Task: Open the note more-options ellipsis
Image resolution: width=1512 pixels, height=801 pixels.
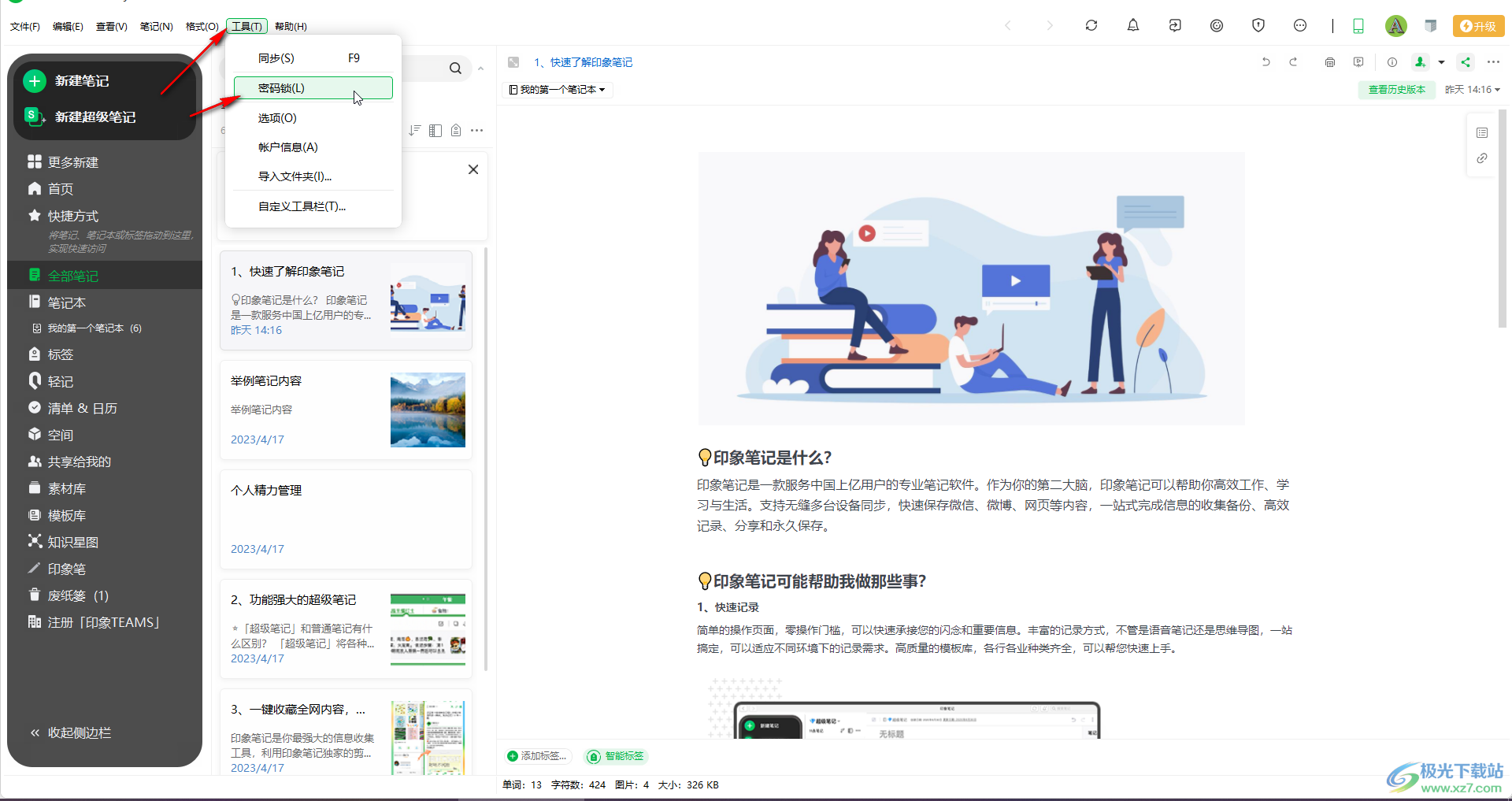Action: [1493, 62]
